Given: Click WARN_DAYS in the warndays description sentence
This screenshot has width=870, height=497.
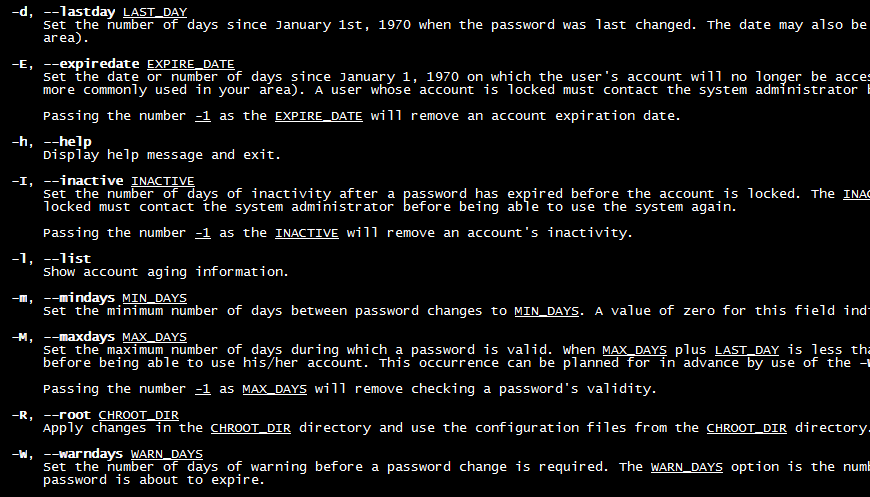Looking at the screenshot, I should click(687, 467).
